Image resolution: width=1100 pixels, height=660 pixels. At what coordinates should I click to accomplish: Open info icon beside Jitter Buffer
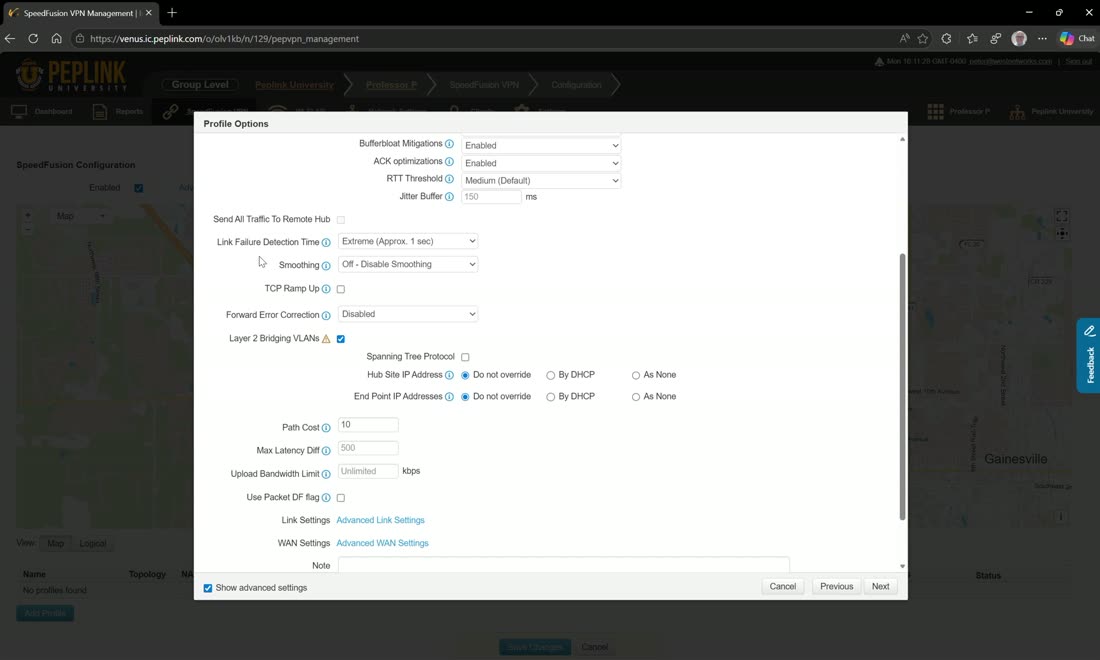449,196
